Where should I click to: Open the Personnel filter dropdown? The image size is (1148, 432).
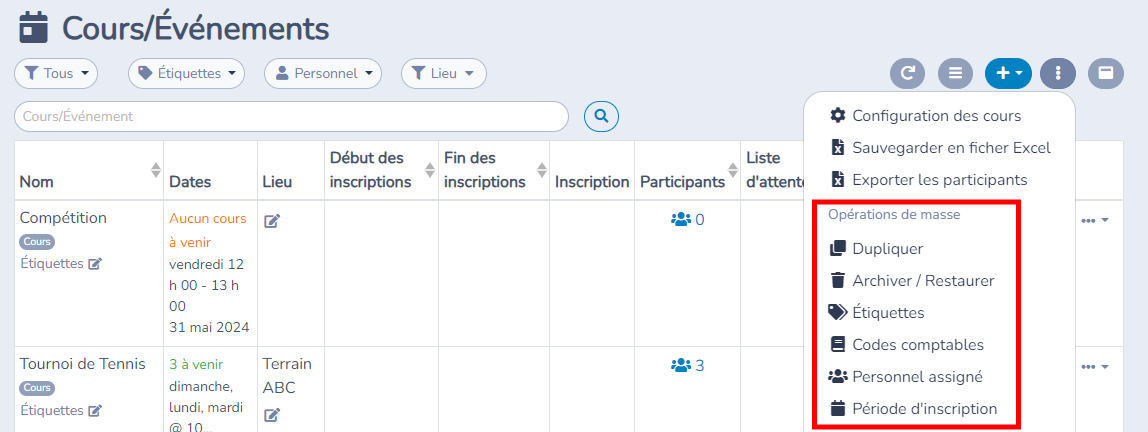coord(323,73)
